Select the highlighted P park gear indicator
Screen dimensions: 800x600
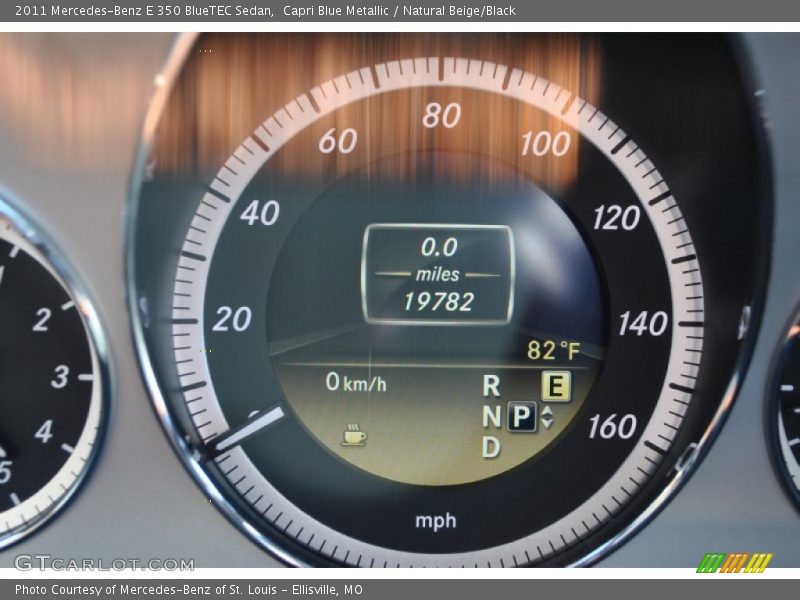[x=521, y=417]
